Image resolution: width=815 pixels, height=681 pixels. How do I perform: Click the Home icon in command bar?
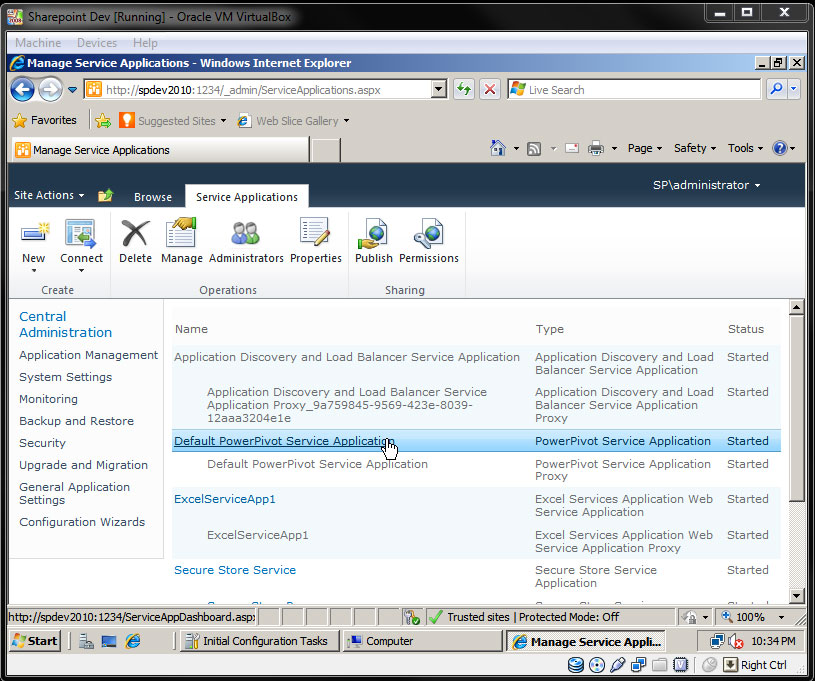(x=497, y=148)
